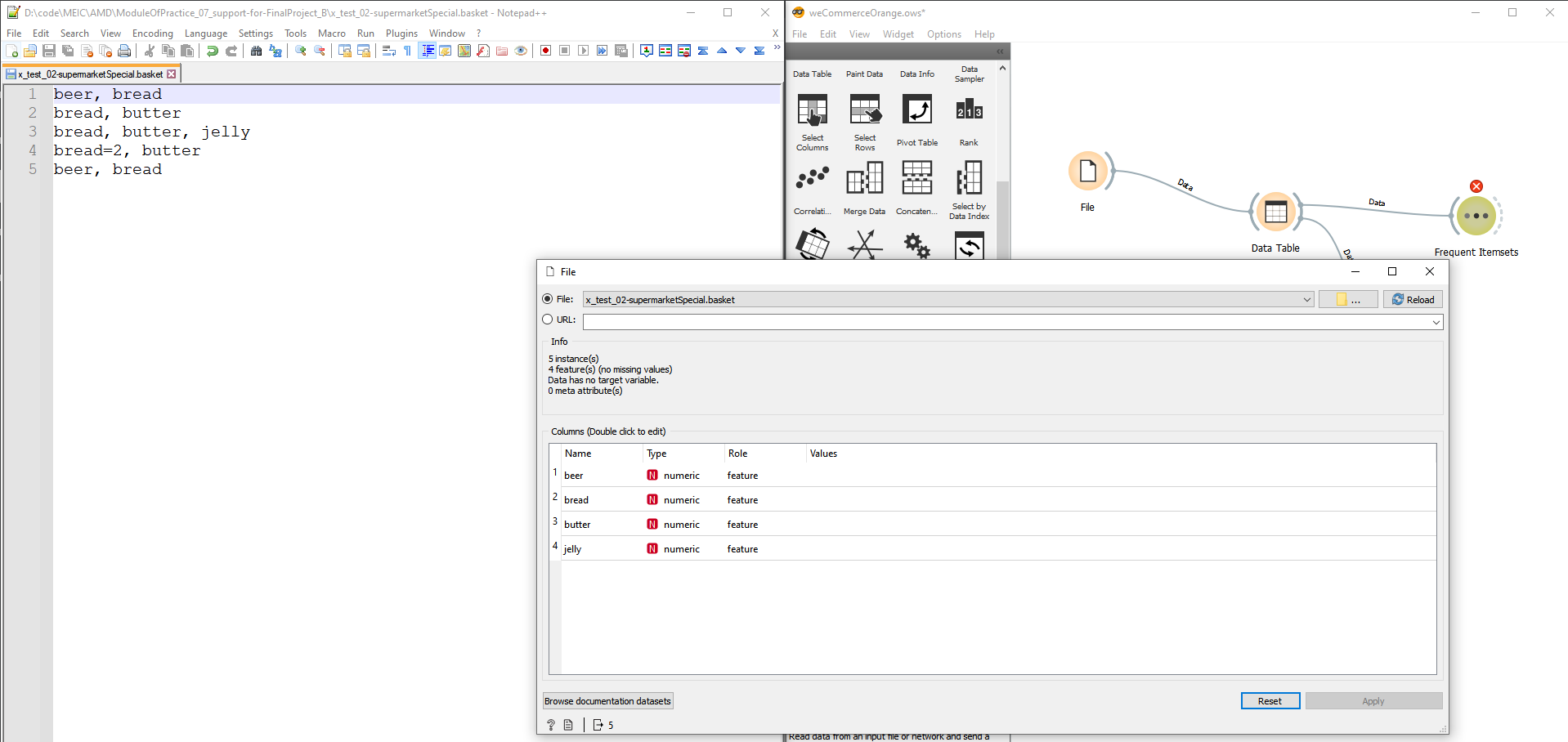The image size is (1568, 742).
Task: Select the File radio button
Action: (x=548, y=299)
